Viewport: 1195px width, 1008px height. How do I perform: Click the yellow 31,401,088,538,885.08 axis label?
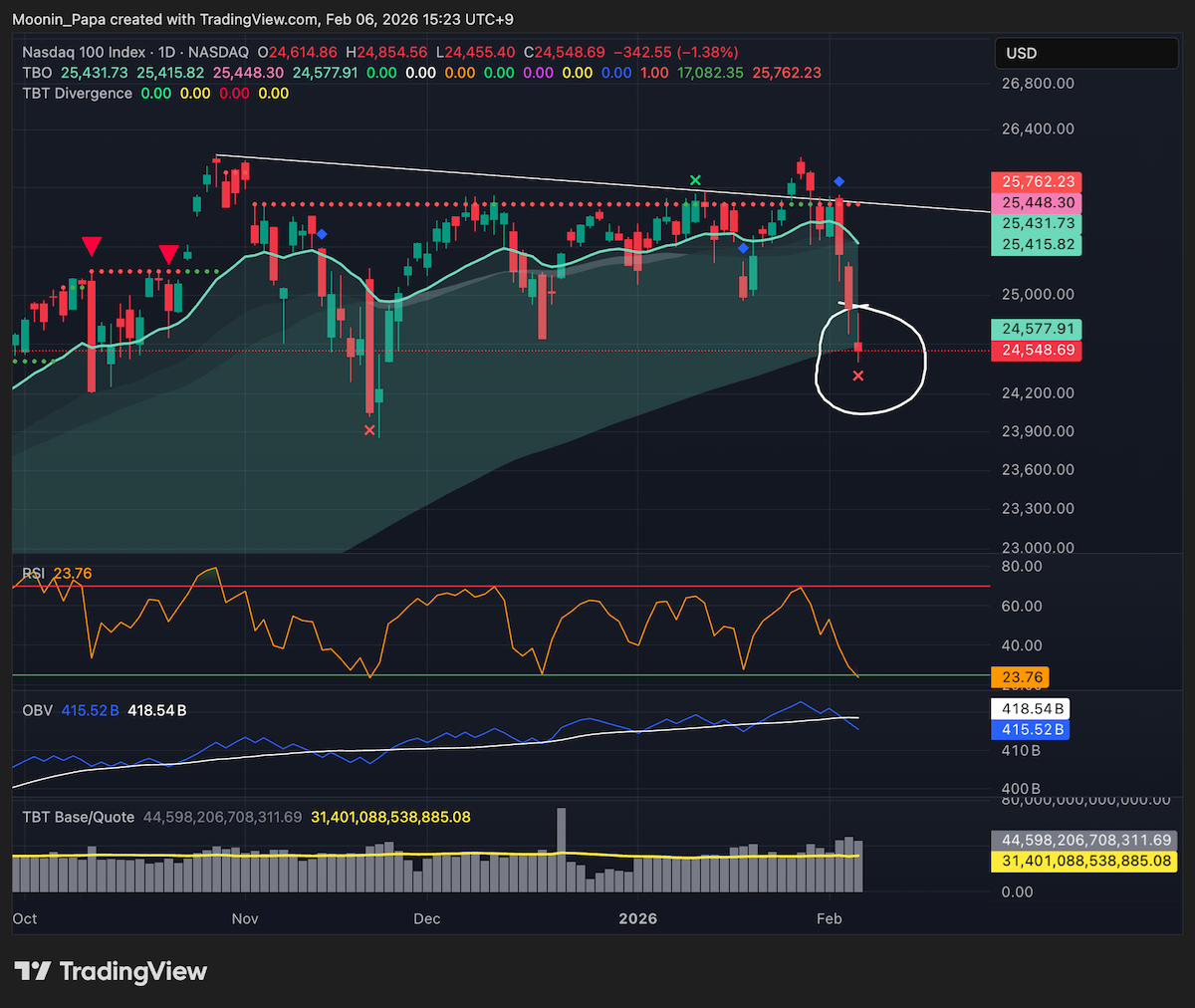1085,862
